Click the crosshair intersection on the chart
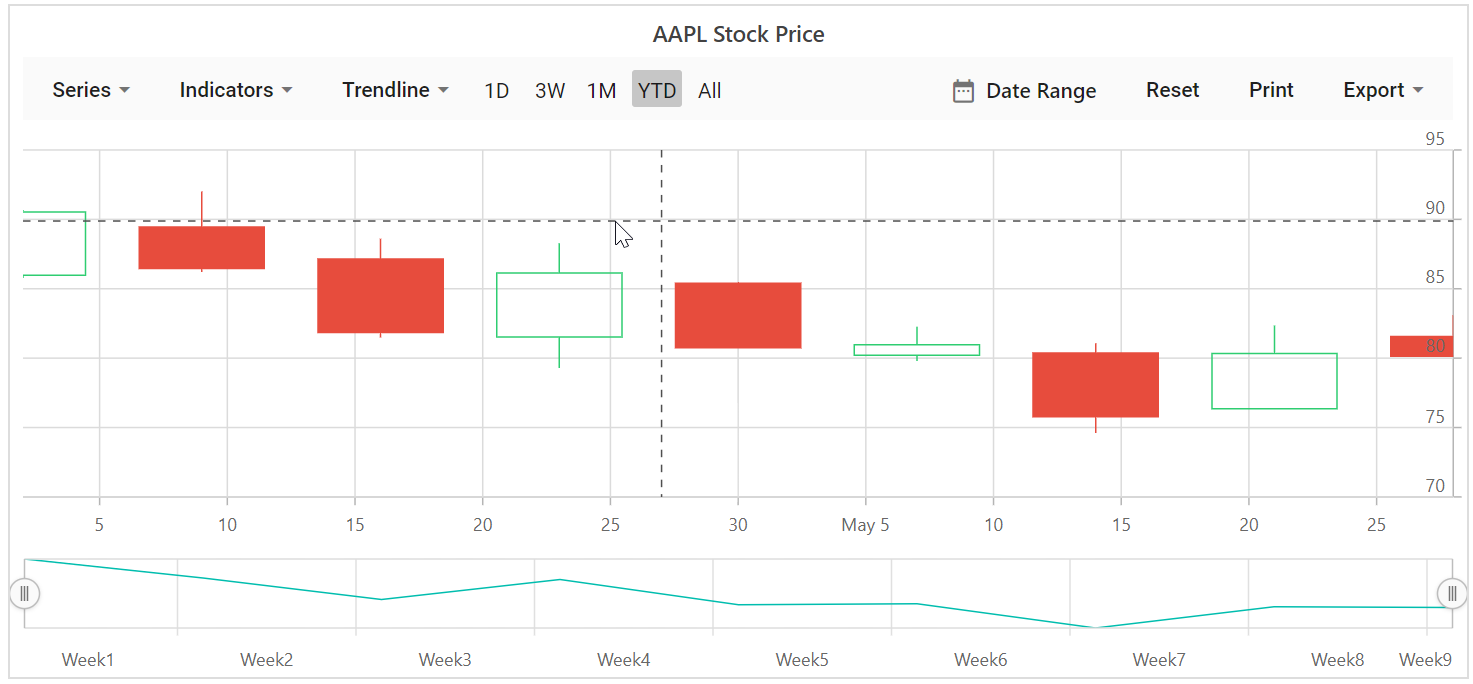1473x684 pixels. pos(662,219)
